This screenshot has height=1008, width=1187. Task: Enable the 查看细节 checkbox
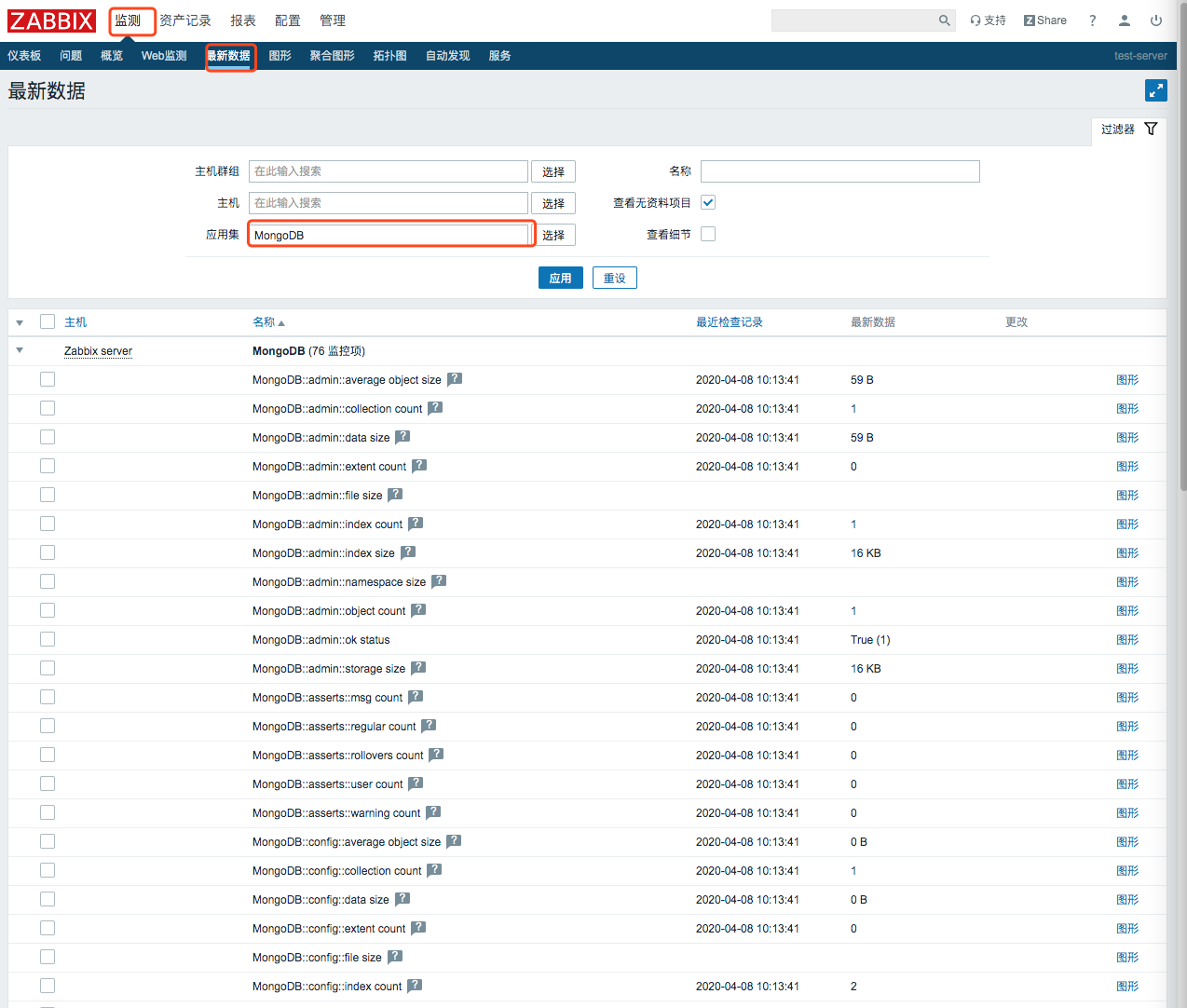(x=708, y=234)
